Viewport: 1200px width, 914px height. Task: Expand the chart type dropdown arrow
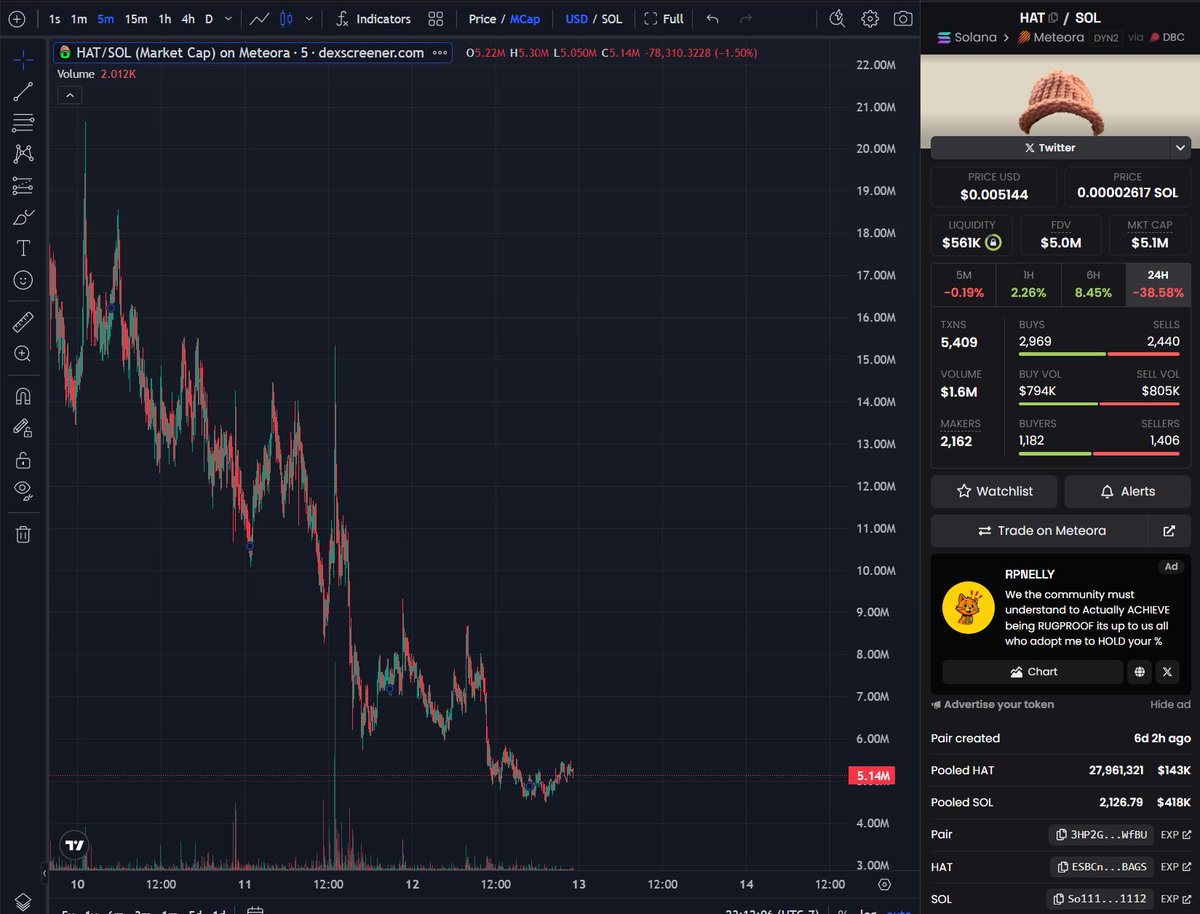click(x=309, y=19)
